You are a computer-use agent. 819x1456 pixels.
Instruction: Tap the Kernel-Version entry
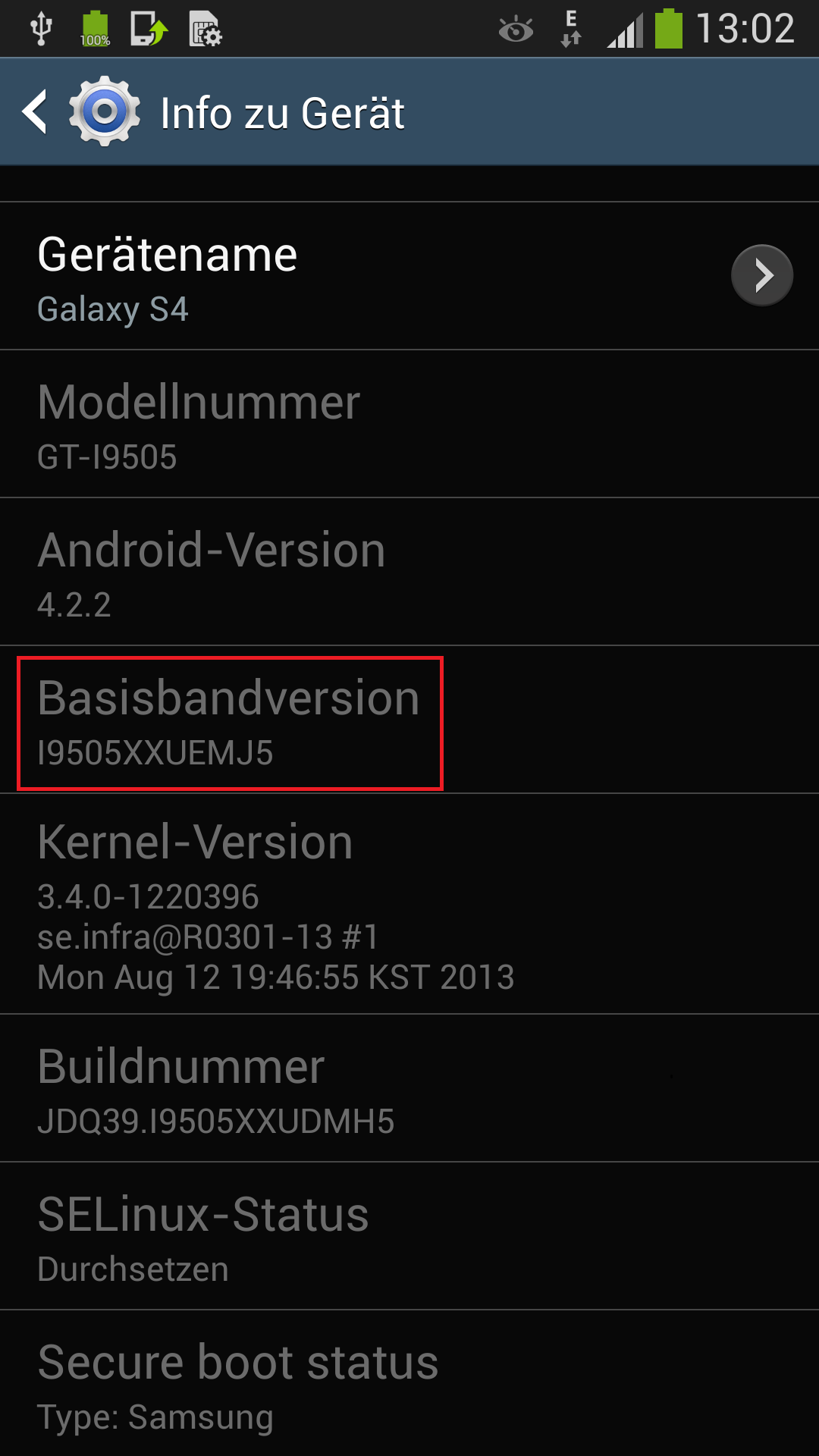pyautogui.click(x=409, y=904)
